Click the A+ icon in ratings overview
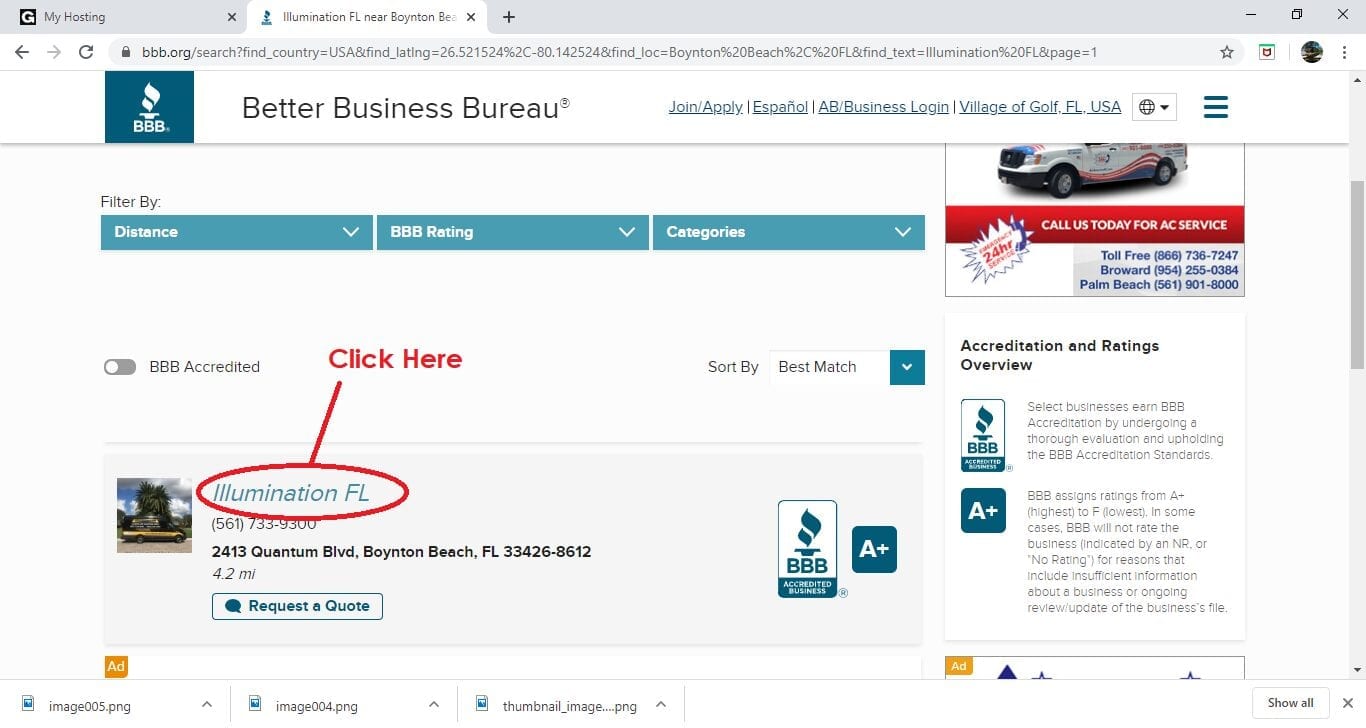This screenshot has width=1366, height=728. point(983,511)
